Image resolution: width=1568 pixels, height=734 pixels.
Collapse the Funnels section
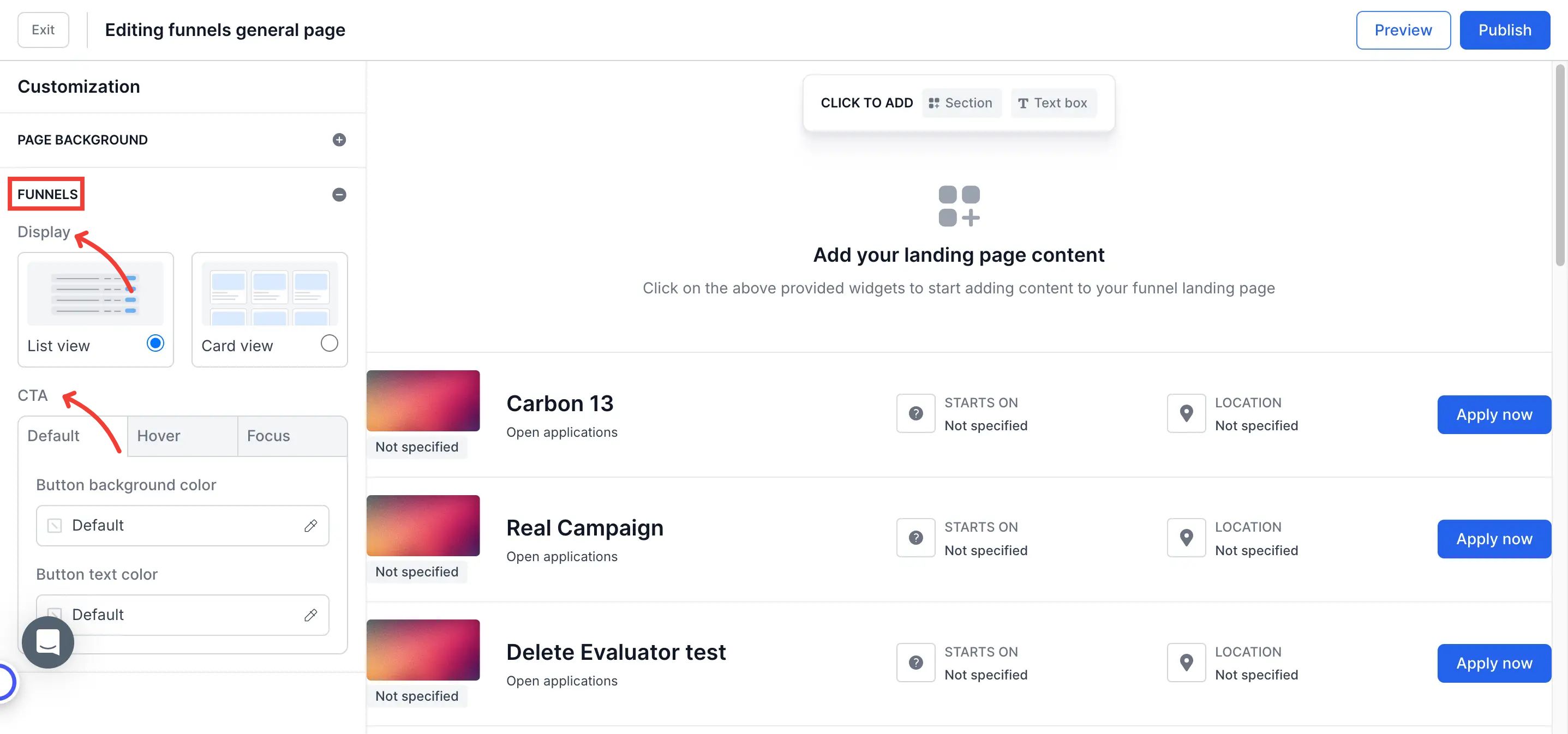[x=339, y=195]
